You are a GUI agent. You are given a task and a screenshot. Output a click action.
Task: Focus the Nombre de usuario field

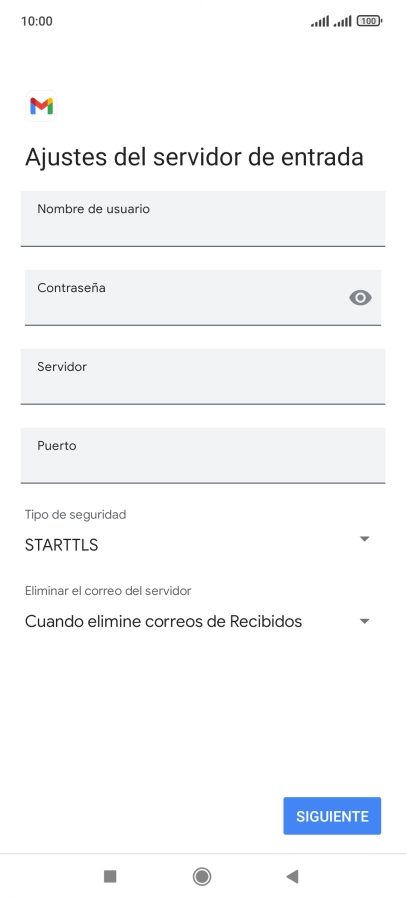203,219
